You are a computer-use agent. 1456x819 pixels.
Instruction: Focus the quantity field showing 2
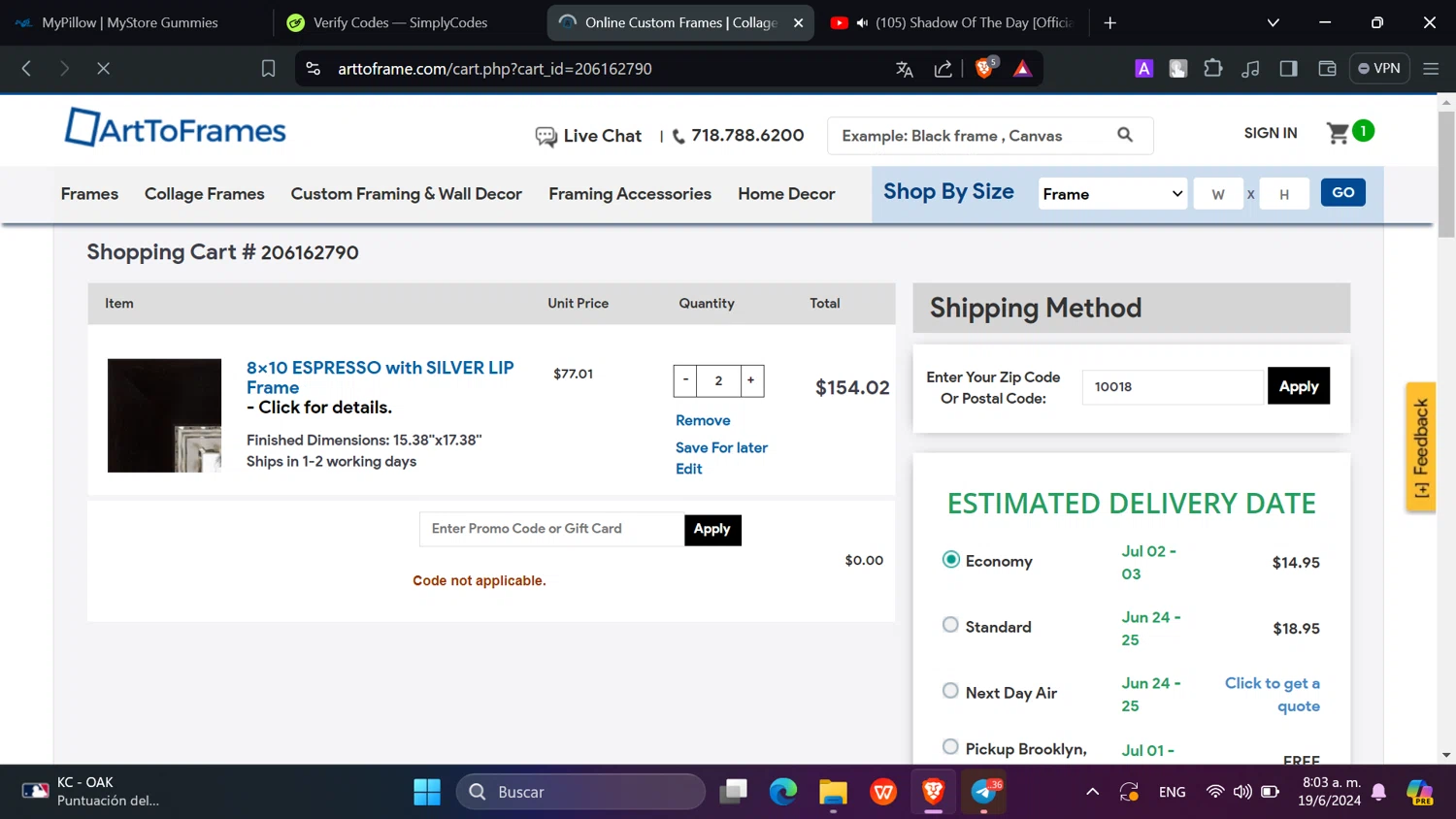[x=718, y=380]
